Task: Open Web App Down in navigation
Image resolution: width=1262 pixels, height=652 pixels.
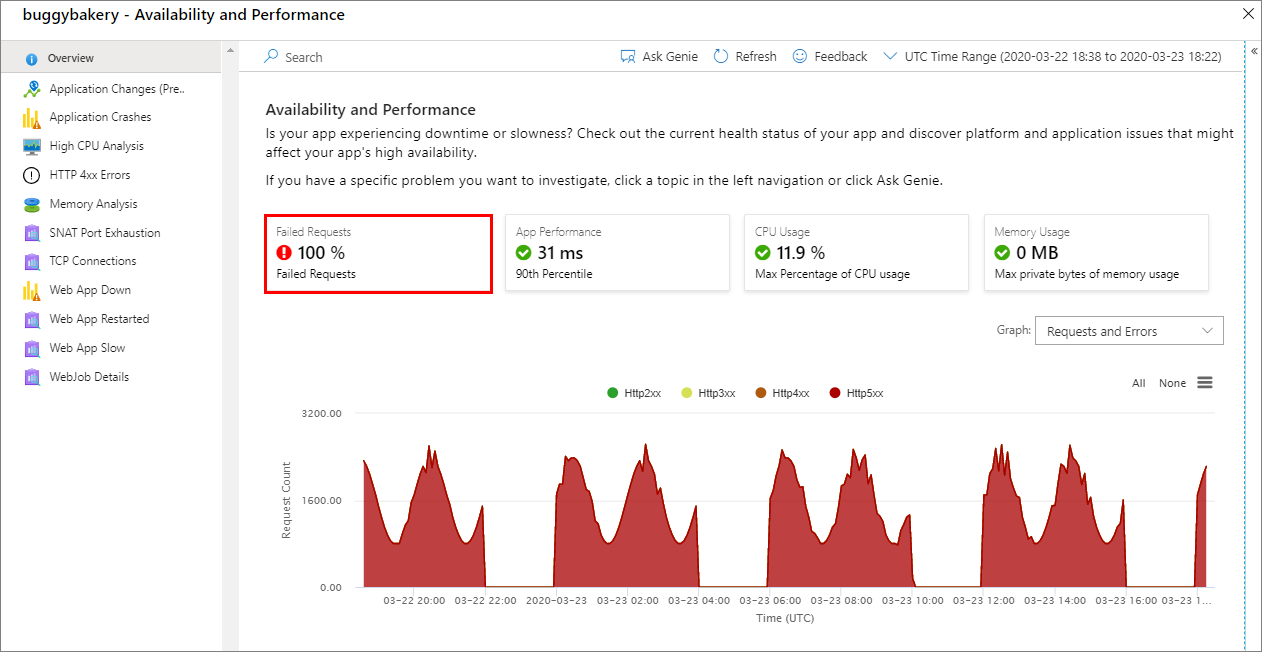Action: point(90,290)
